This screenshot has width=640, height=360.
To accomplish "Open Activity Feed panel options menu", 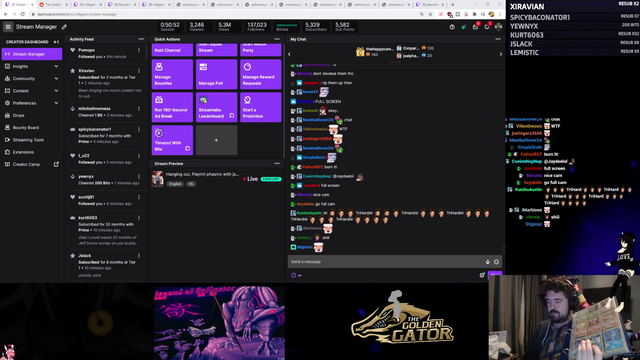I will pyautogui.click(x=141, y=39).
